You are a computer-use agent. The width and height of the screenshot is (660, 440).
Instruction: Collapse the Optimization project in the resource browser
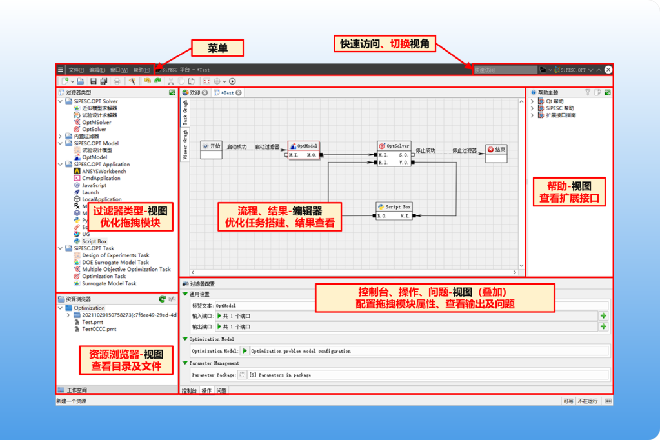tap(61, 308)
